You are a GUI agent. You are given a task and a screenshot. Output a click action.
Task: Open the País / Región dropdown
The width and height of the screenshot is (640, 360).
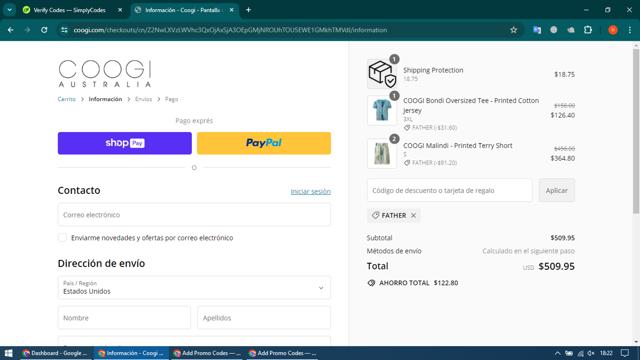[194, 288]
